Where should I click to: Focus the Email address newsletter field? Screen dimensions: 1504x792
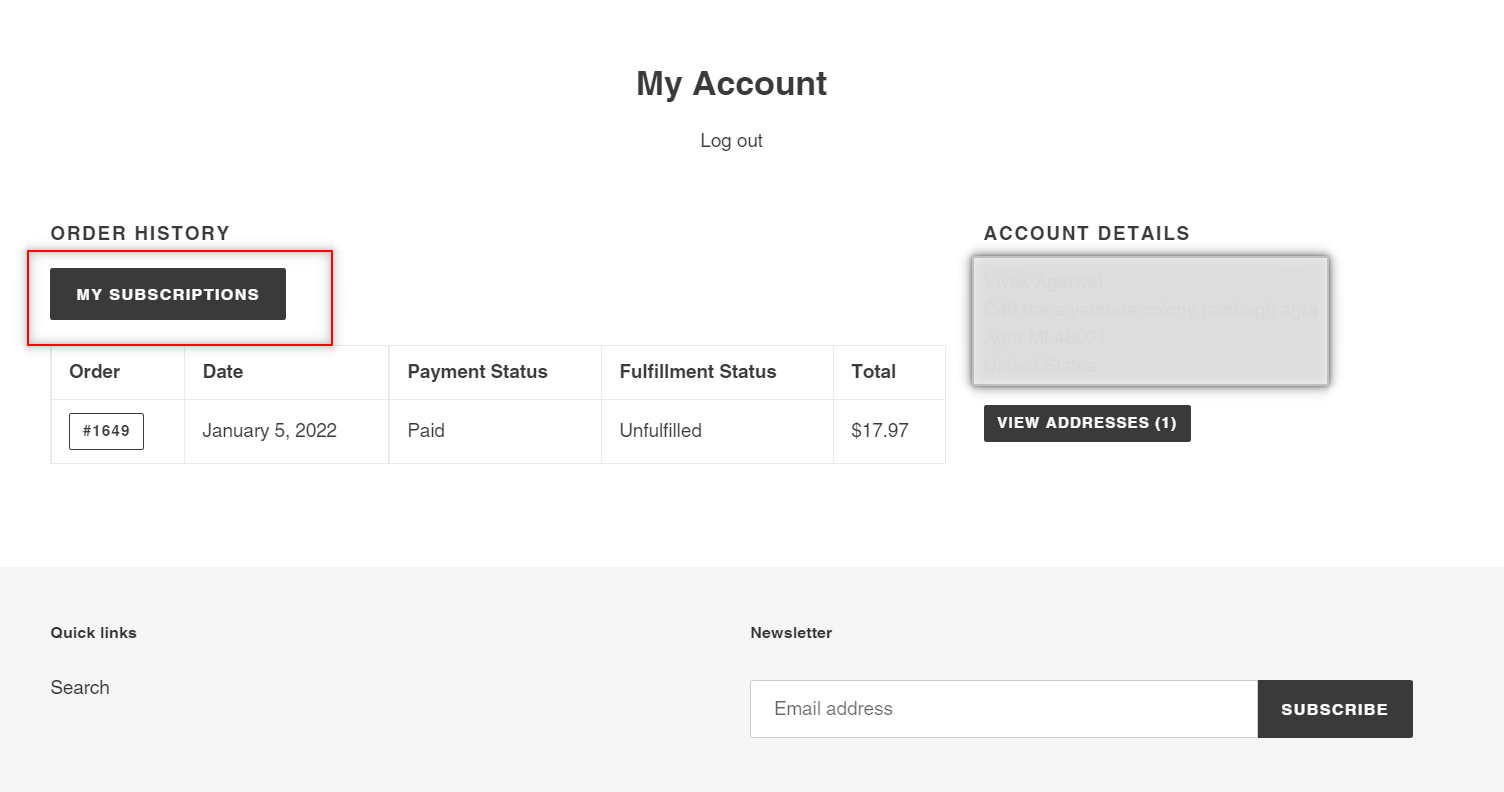tap(1003, 709)
